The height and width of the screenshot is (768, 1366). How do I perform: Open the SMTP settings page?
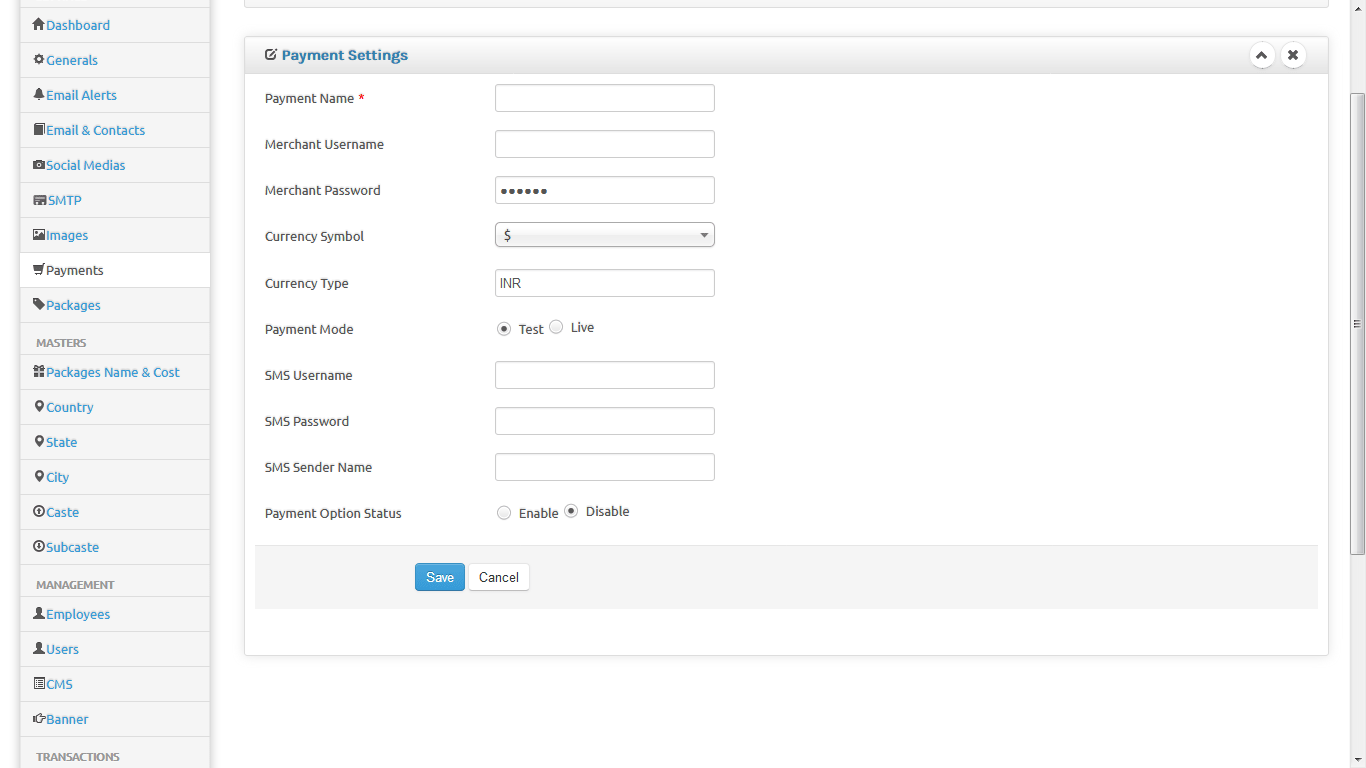(65, 200)
